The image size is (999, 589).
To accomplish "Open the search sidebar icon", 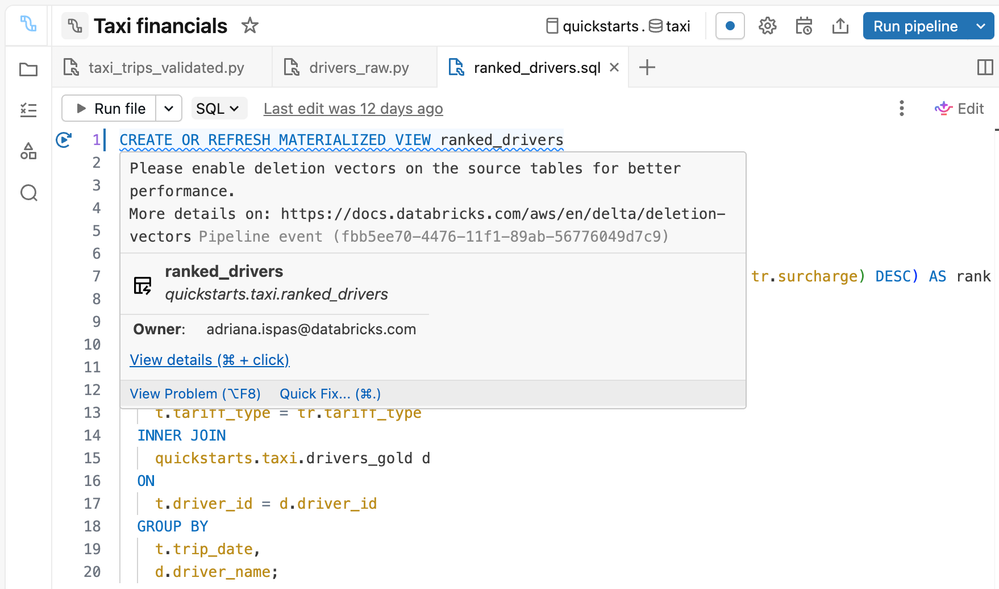I will pyautogui.click(x=29, y=193).
